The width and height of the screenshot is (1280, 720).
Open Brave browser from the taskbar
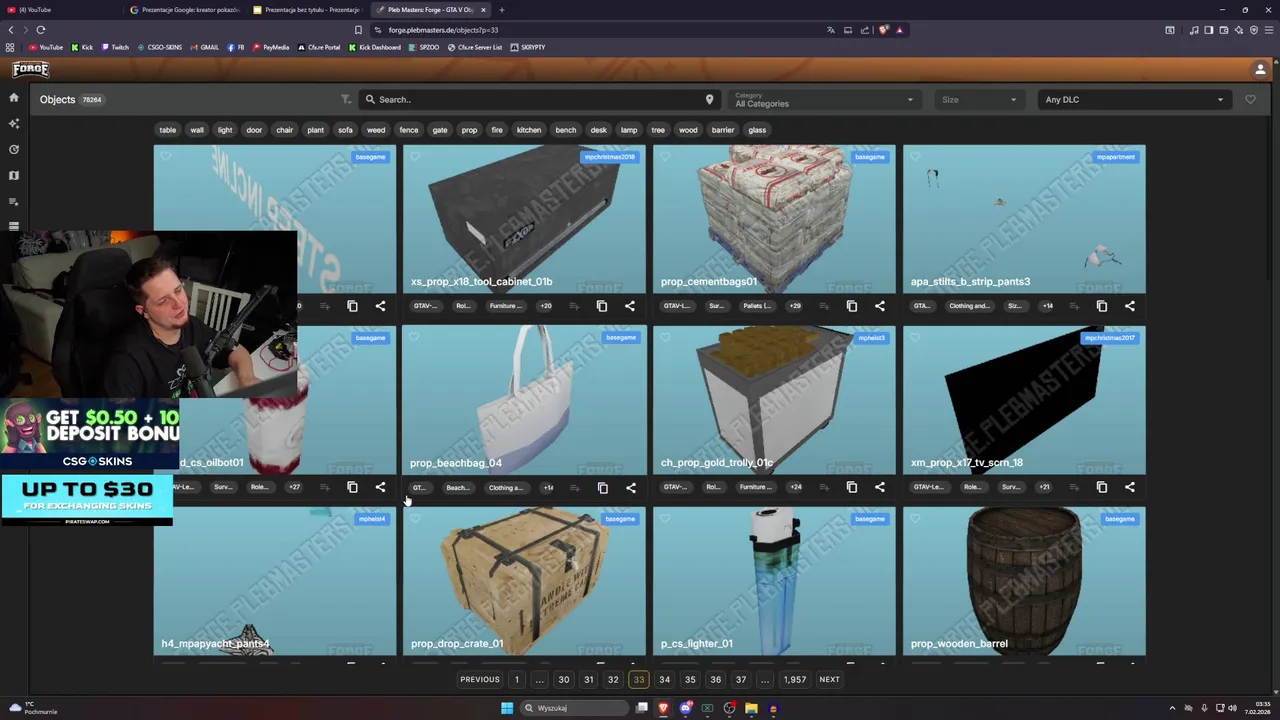663,708
